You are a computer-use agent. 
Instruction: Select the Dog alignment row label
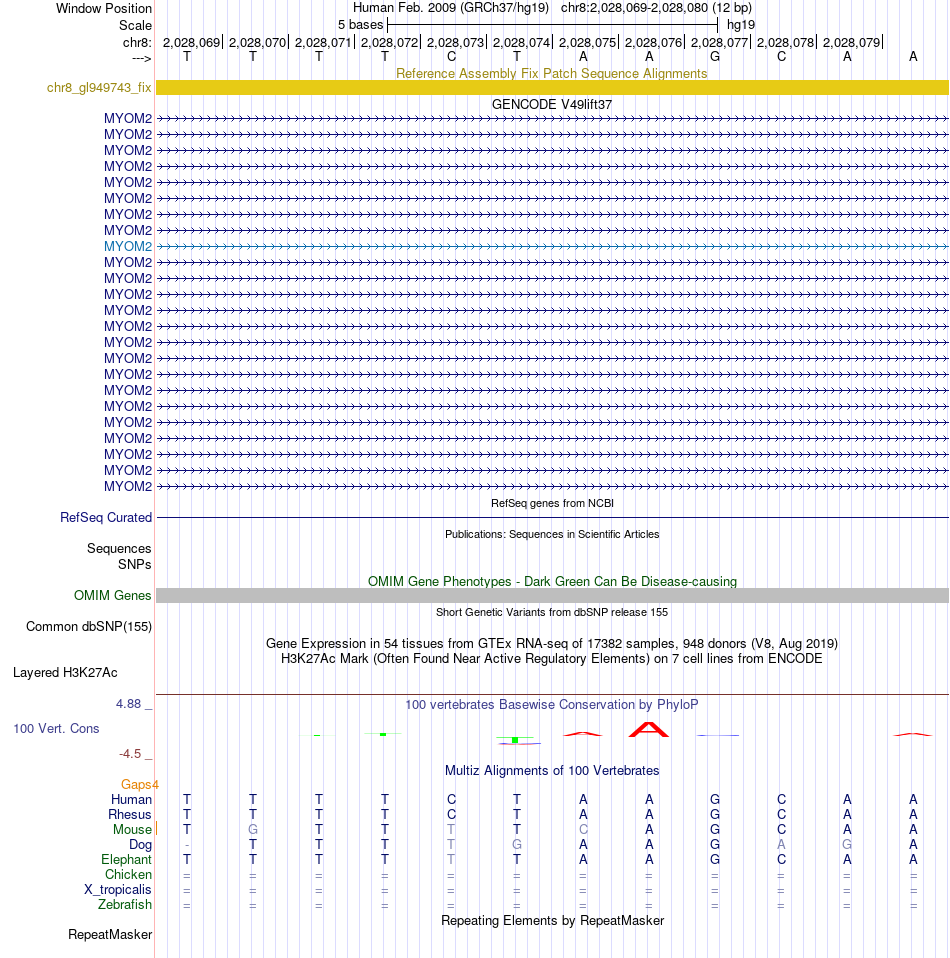(141, 844)
